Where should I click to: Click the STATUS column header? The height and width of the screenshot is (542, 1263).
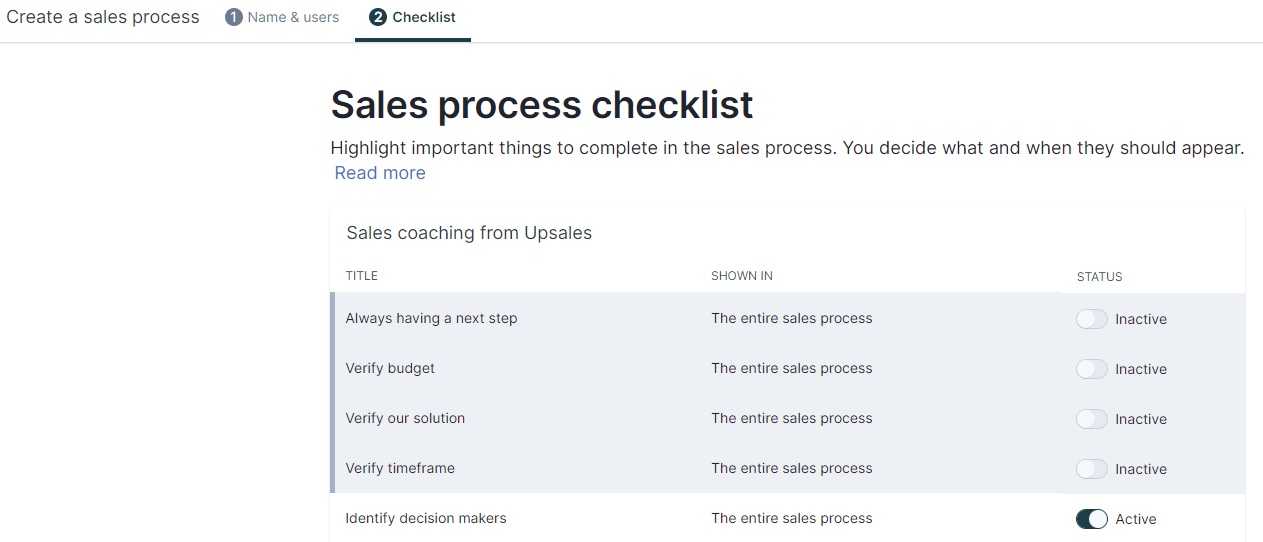[x=1100, y=277]
